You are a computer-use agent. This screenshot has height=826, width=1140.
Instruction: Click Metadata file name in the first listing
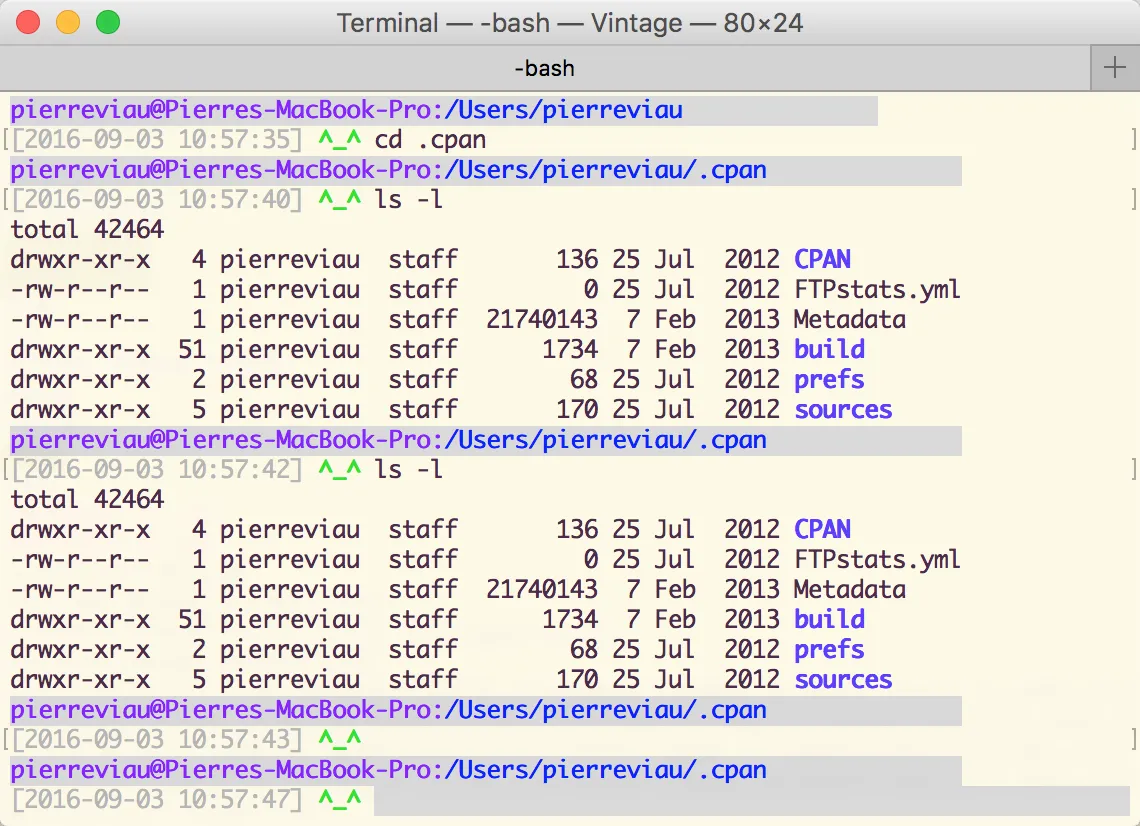850,320
